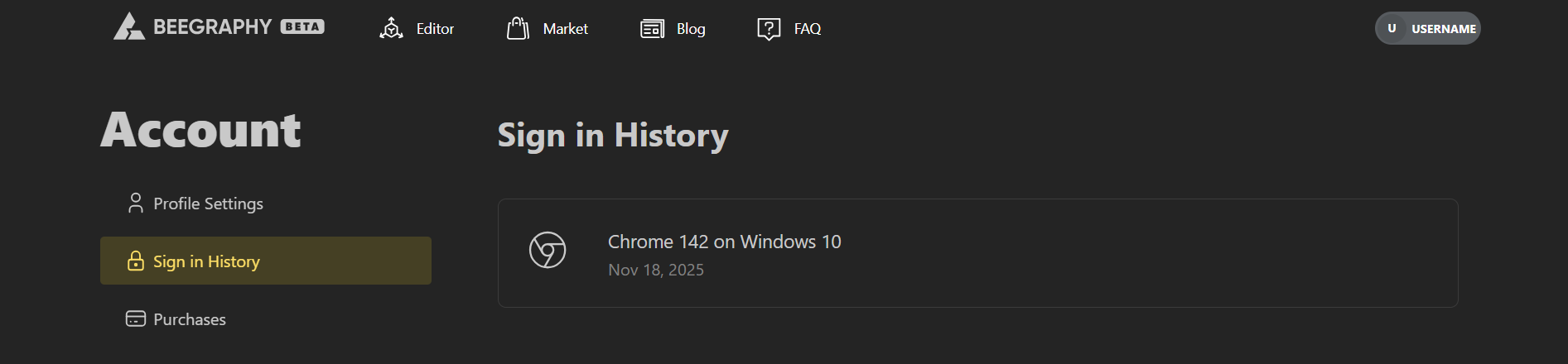Select the Sign in History sidebar label
The image size is (1568, 364).
(206, 261)
